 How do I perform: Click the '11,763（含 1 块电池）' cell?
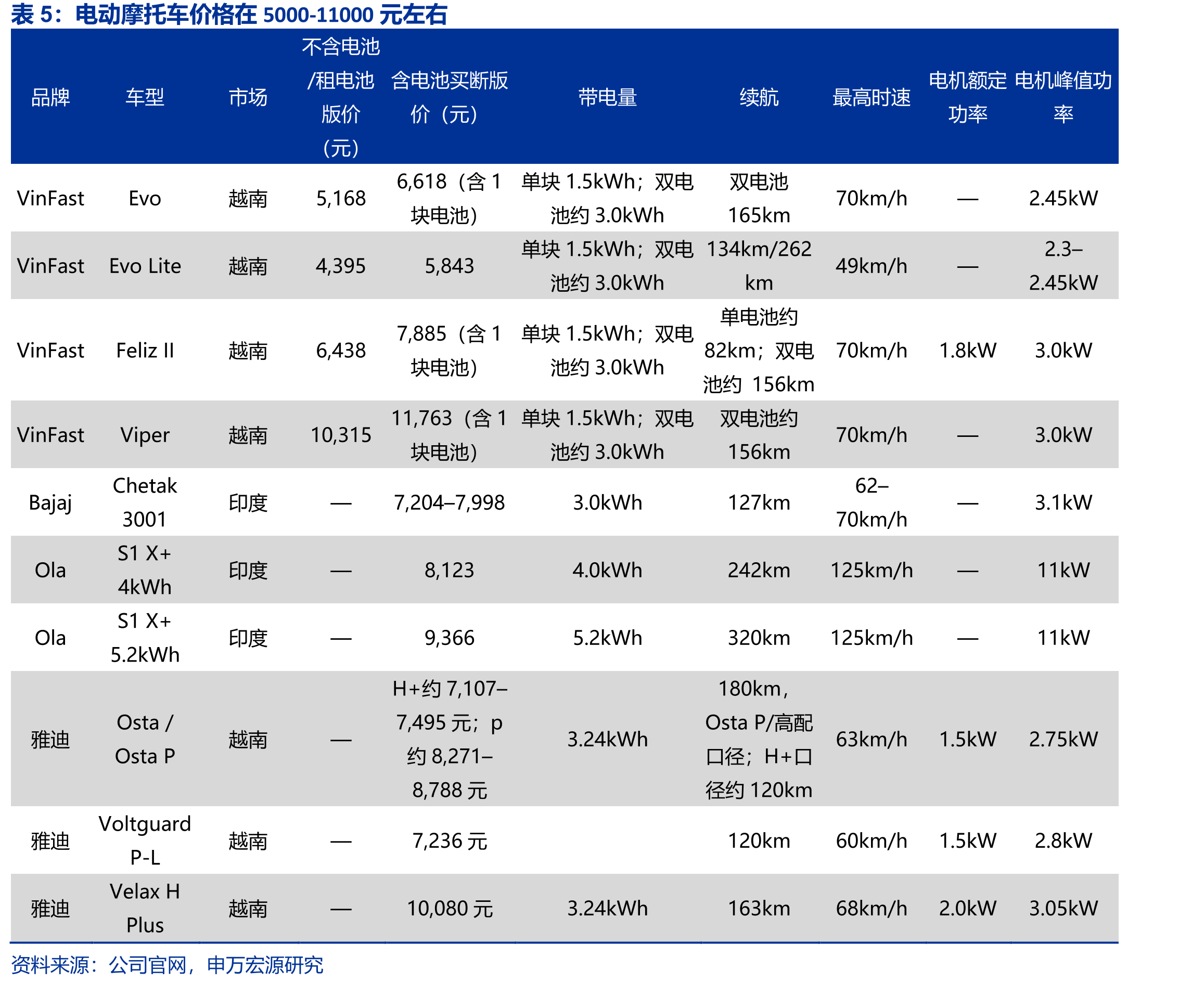[x=449, y=435]
